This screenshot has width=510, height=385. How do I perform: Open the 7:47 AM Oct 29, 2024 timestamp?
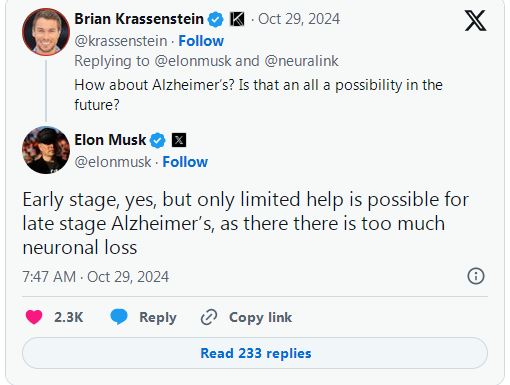pos(96,277)
